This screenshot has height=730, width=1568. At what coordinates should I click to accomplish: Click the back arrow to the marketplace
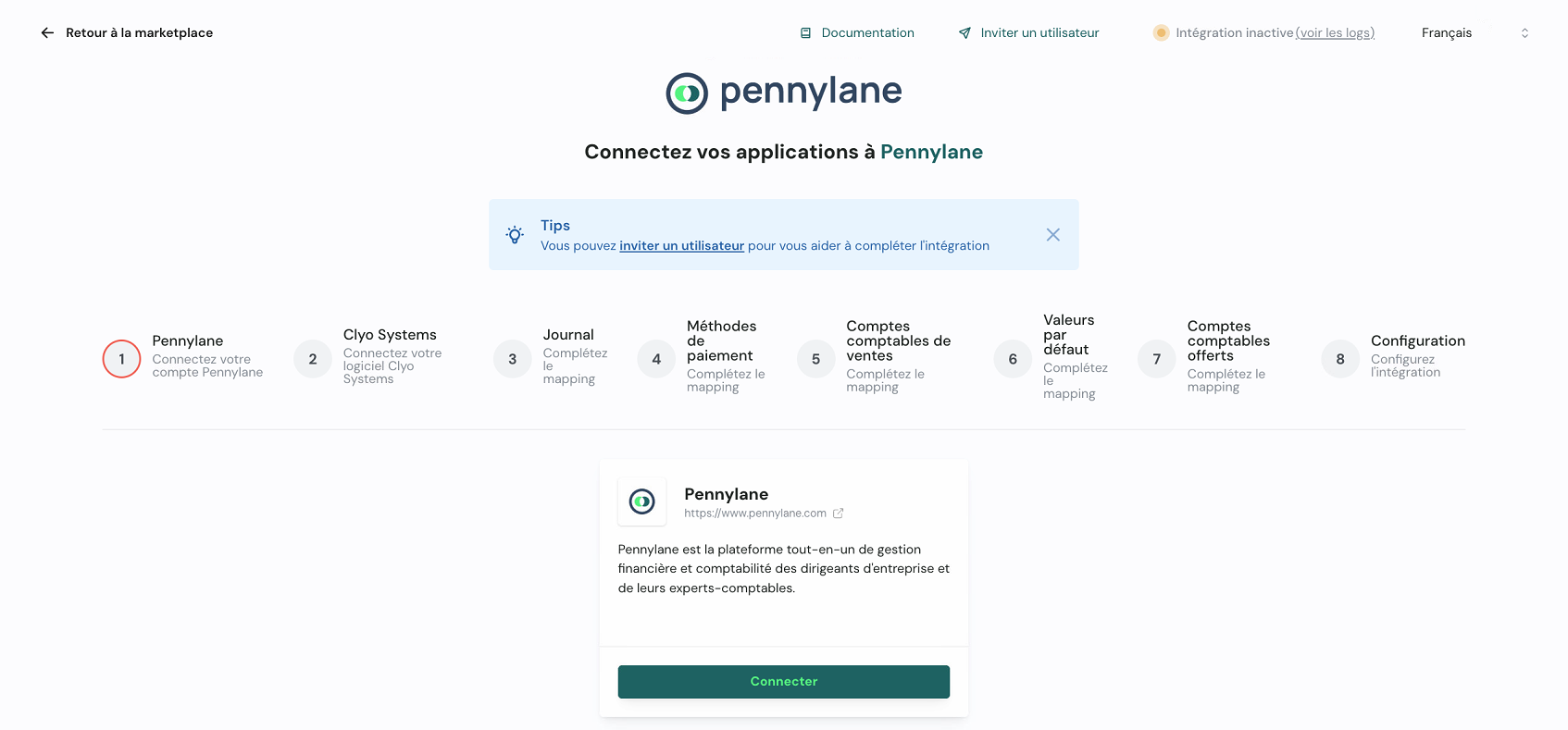click(x=47, y=32)
